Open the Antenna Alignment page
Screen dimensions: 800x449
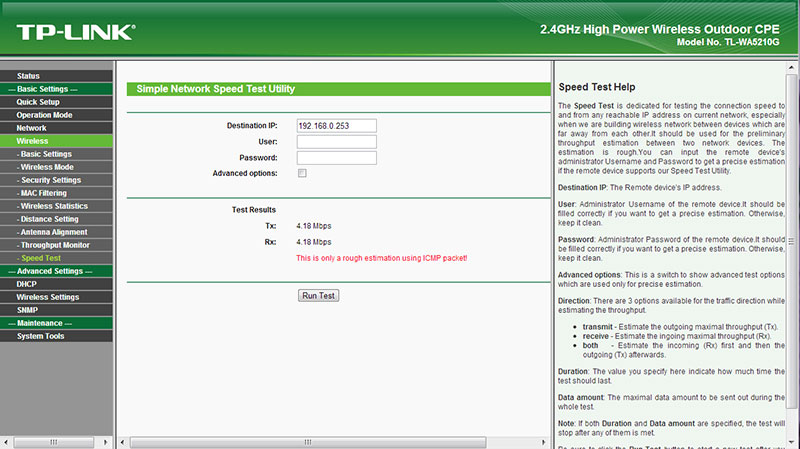pos(52,232)
